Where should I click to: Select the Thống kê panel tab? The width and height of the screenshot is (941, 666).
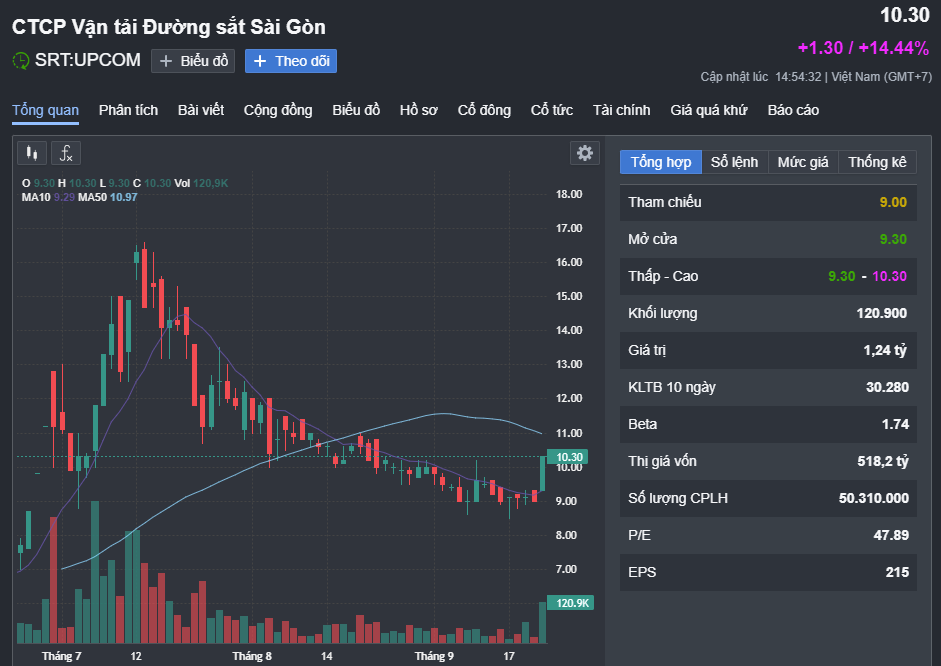pyautogui.click(x=877, y=162)
